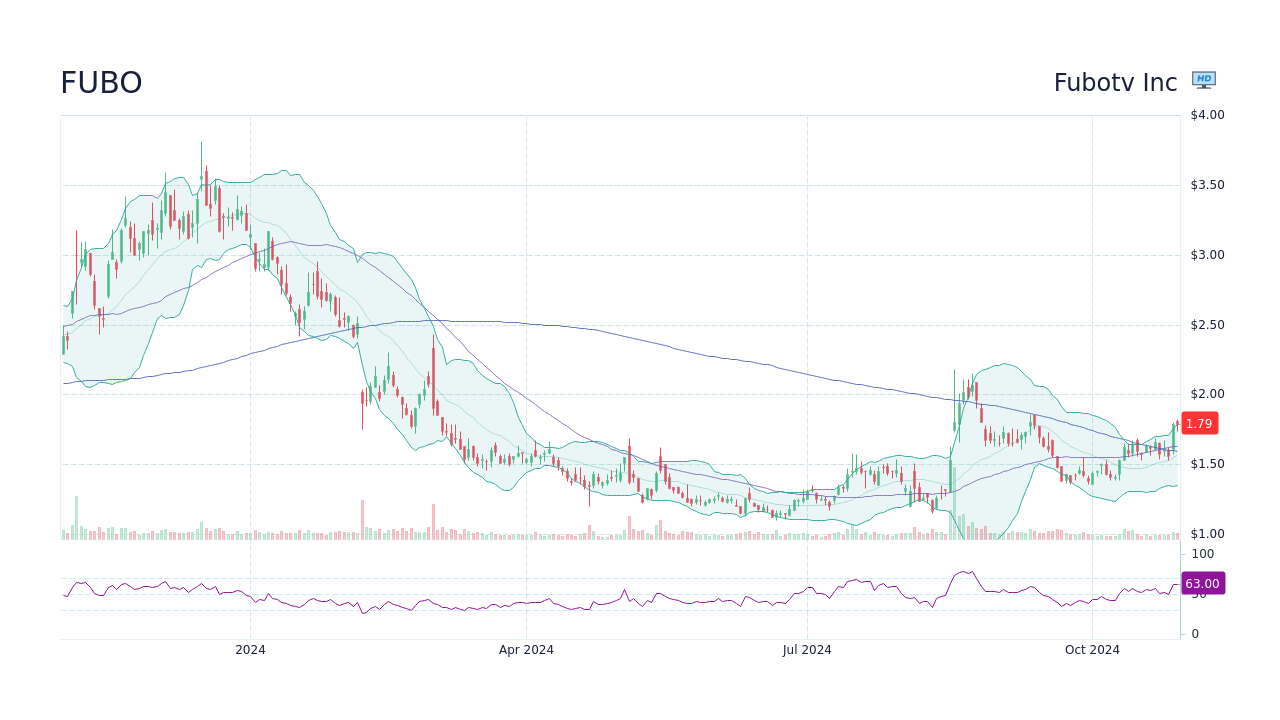Click the $2.50 price axis label
Viewport: 1280px width, 720px height.
1207,325
